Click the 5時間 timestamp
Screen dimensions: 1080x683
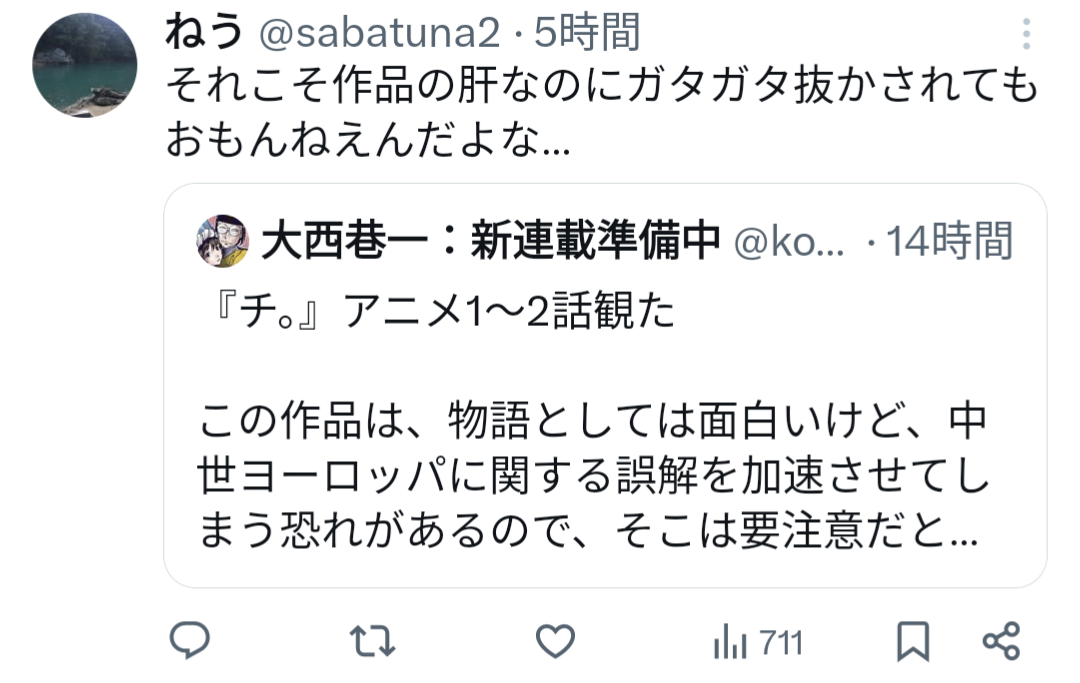coord(588,32)
